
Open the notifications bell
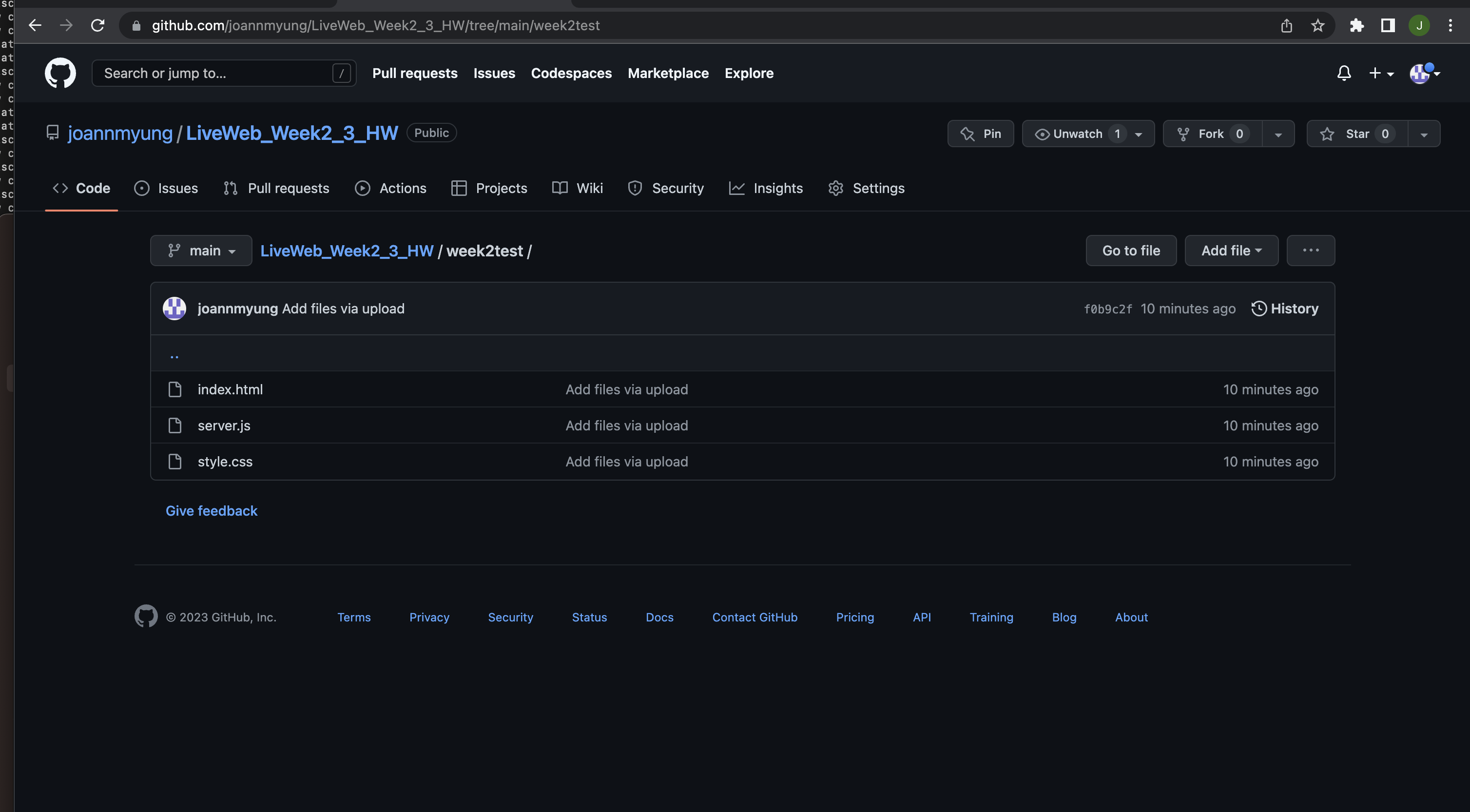click(x=1344, y=73)
